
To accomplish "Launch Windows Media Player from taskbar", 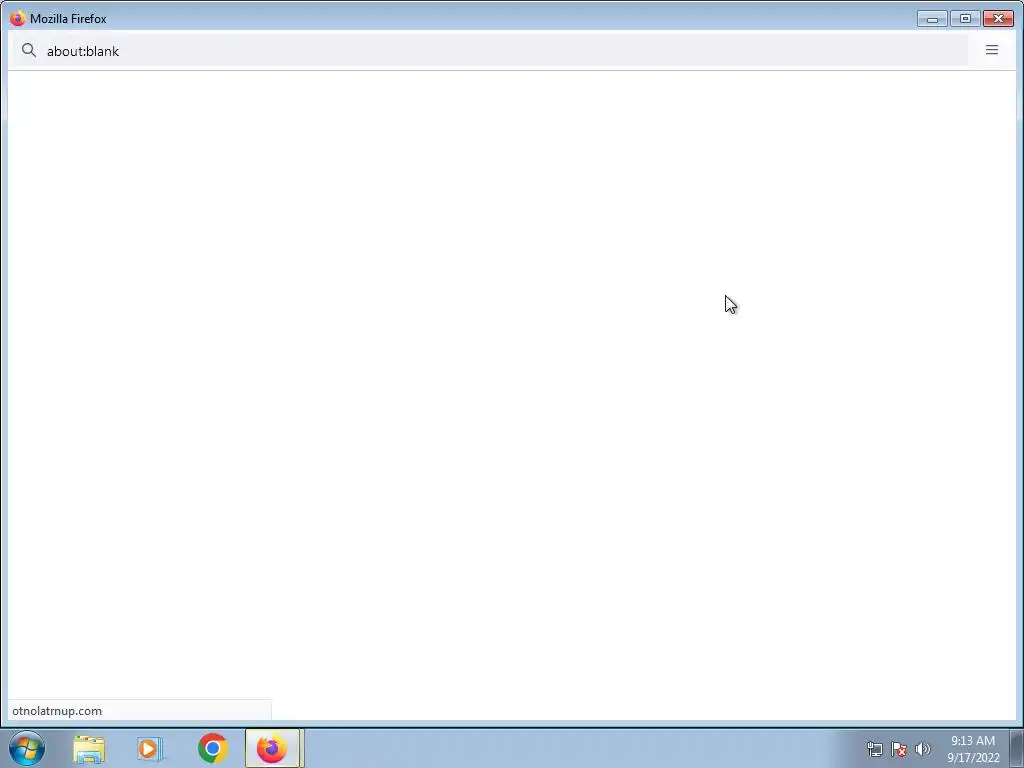I will click(x=150, y=748).
